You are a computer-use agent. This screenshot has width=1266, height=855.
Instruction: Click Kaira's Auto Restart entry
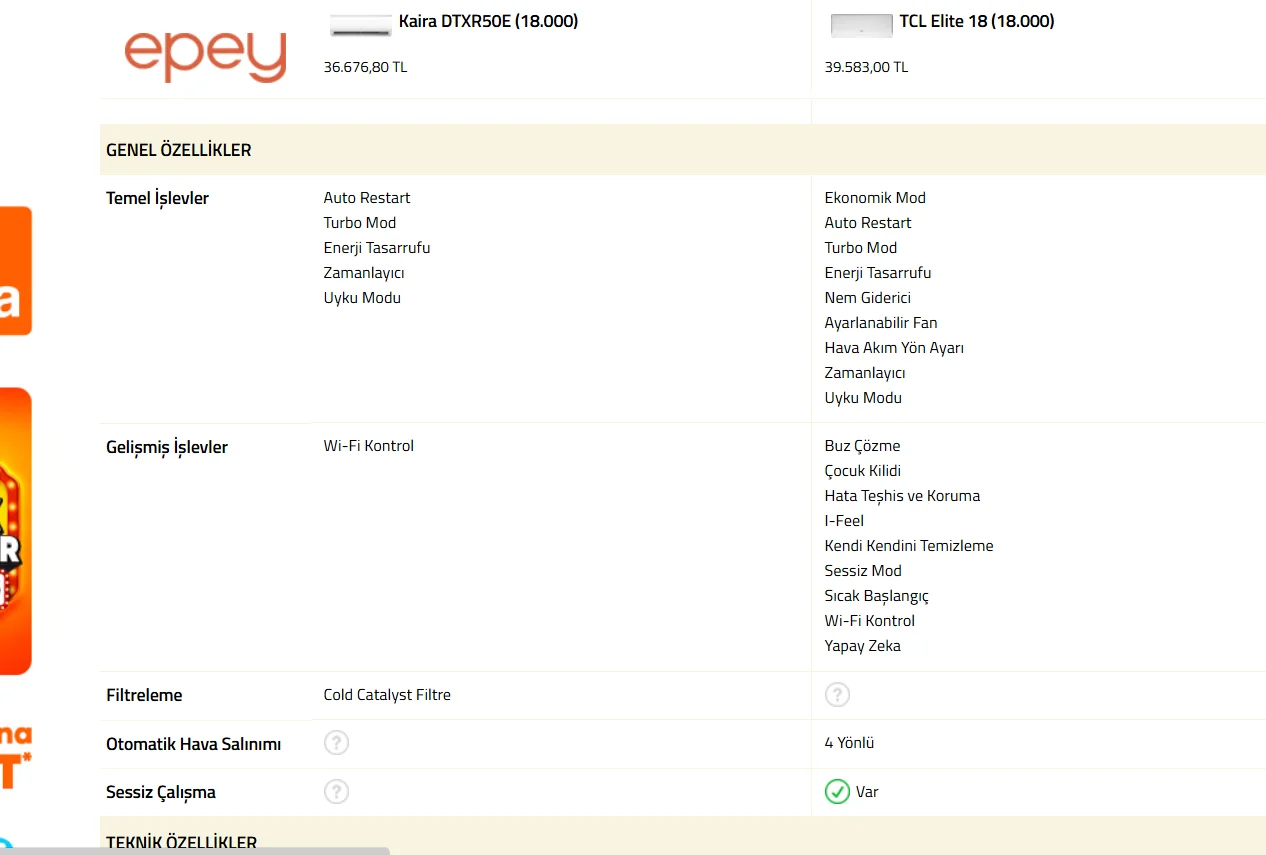point(367,198)
